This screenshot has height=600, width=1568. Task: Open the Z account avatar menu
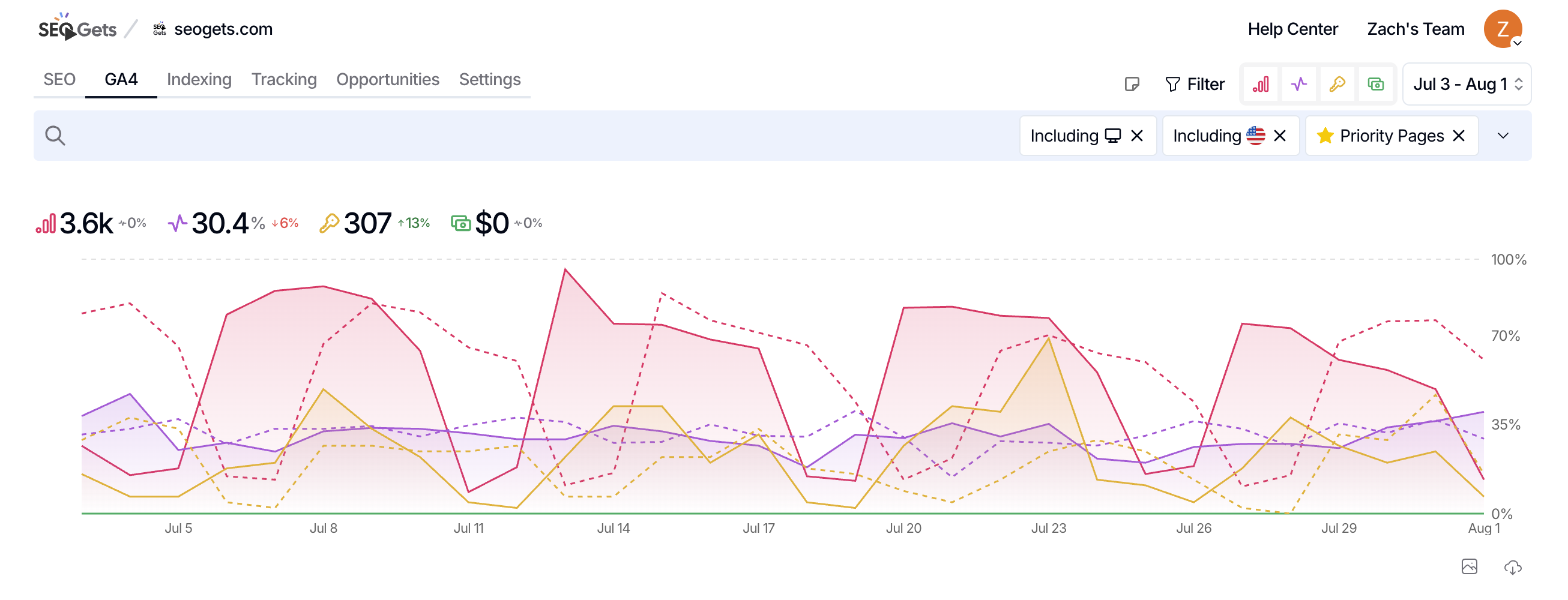1503,29
